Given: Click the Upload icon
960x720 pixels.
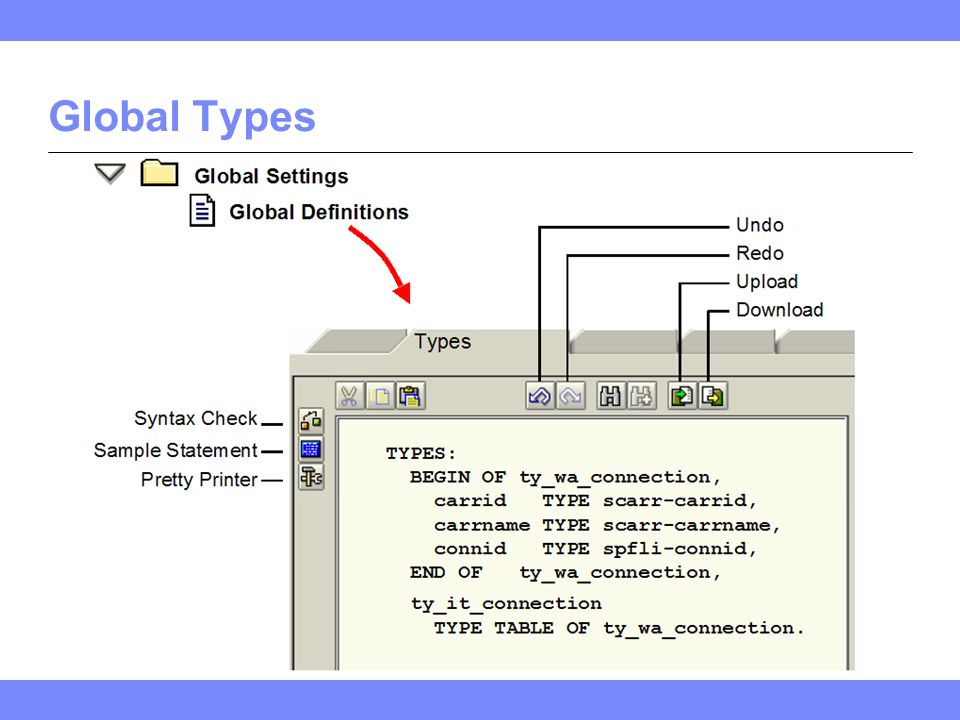Looking at the screenshot, I should (682, 396).
